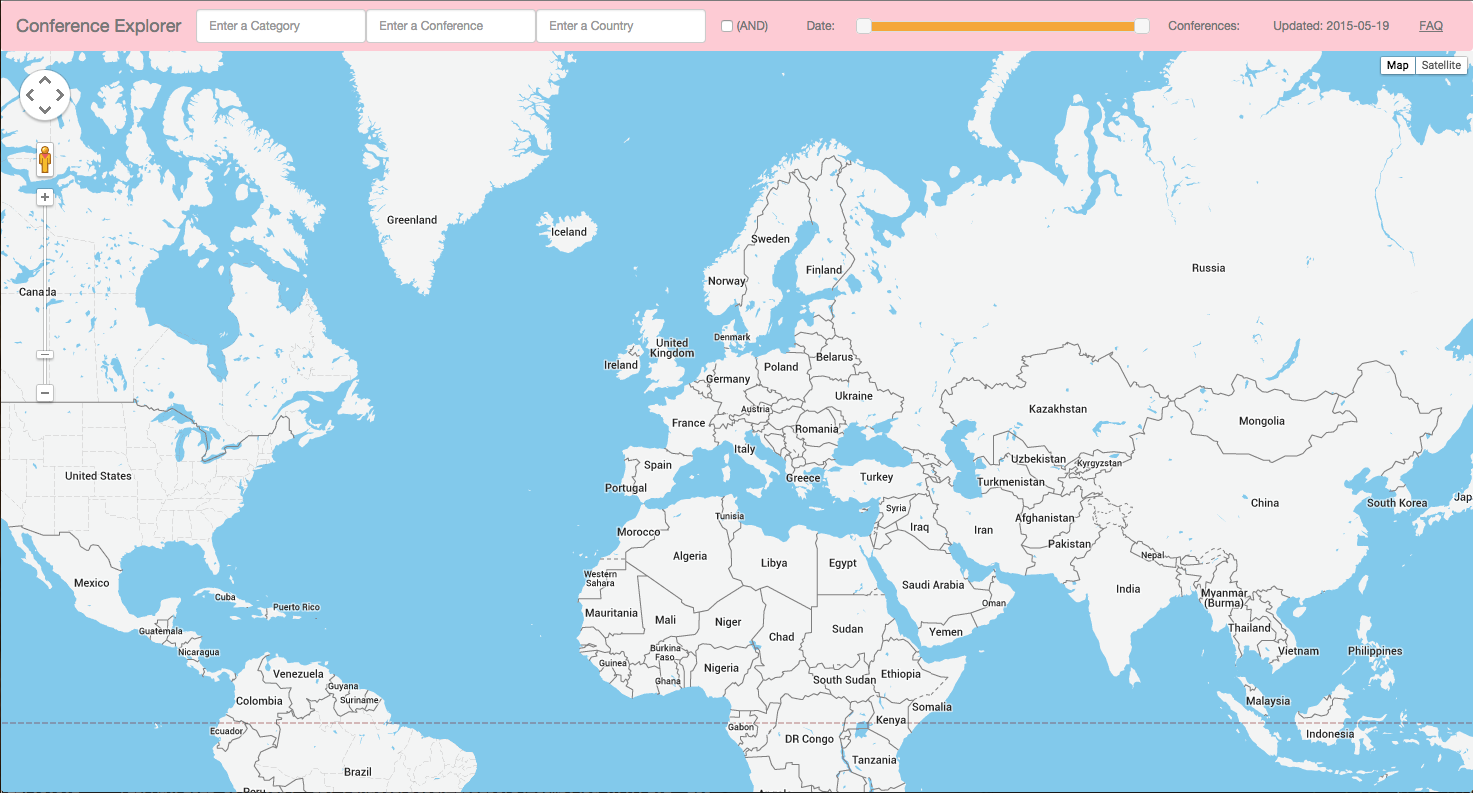Click the right handle of Date slider

click(x=1141, y=26)
